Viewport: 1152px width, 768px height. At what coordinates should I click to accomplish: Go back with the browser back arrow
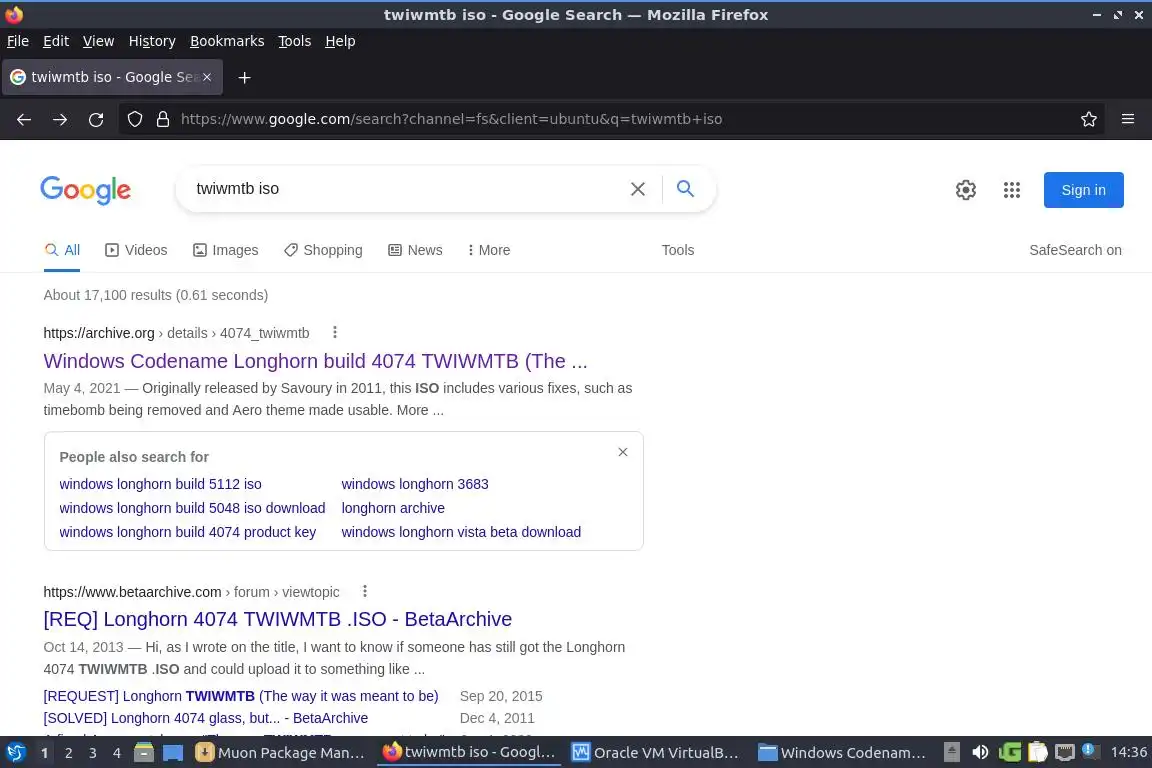24,119
